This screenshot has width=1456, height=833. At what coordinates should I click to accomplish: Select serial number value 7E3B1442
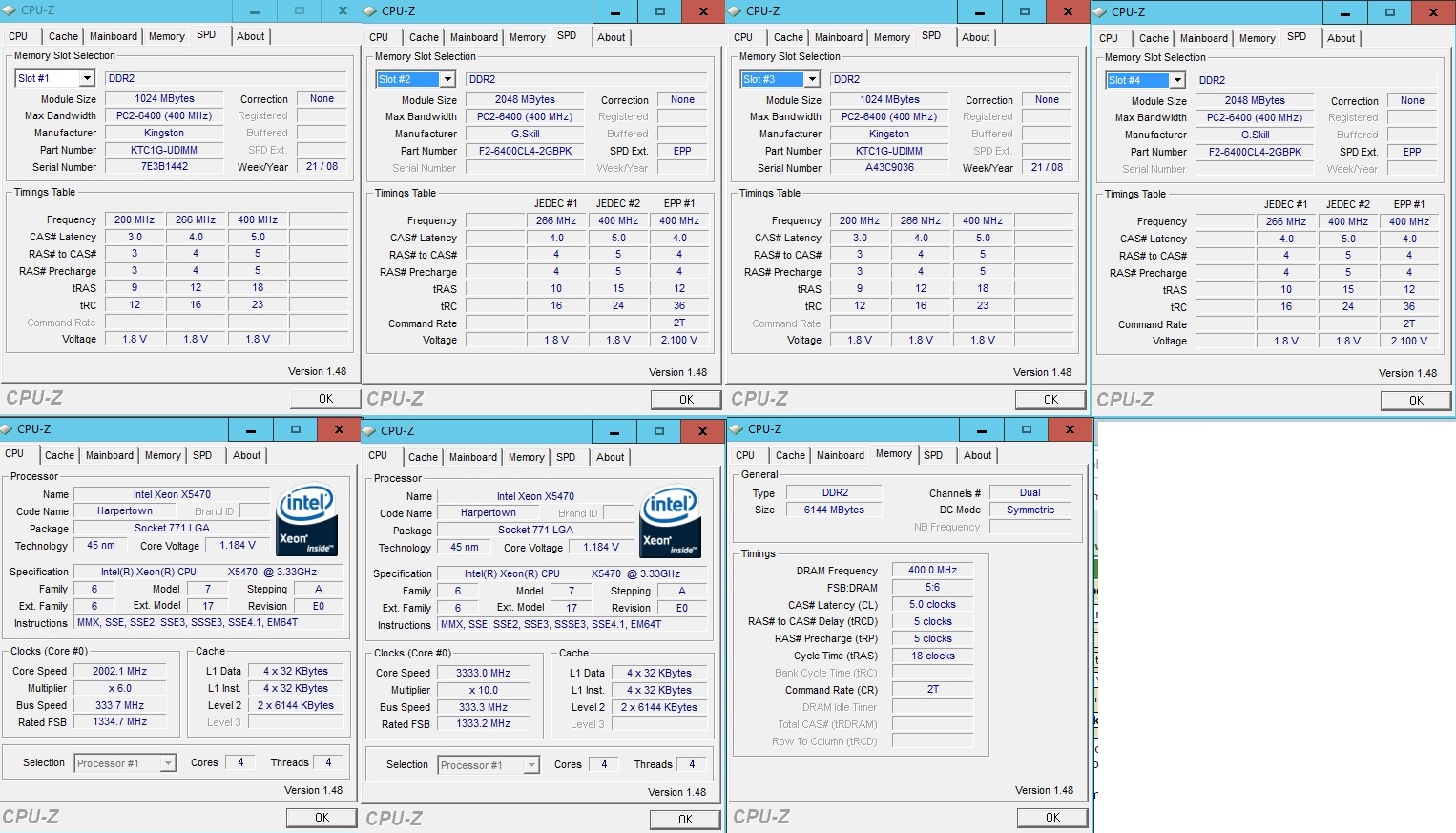pos(164,167)
